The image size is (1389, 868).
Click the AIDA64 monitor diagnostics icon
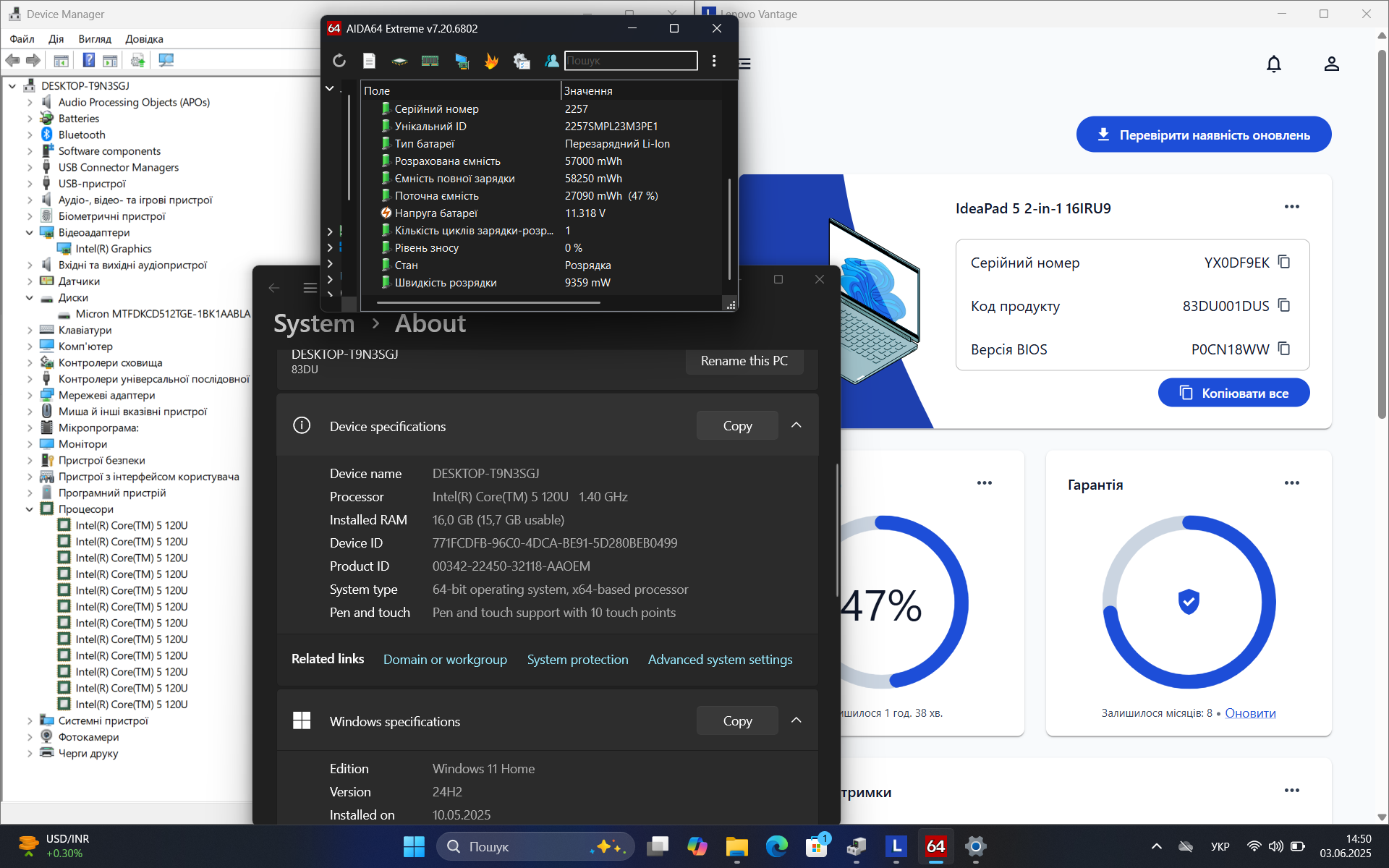(x=462, y=61)
